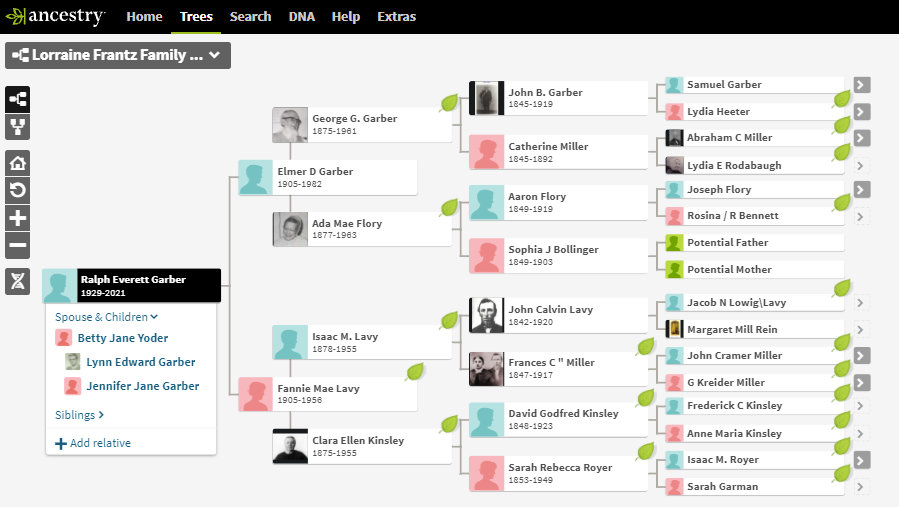Image resolution: width=899 pixels, height=507 pixels.
Task: Open the leaf hint on George G. Garber
Action: pos(449,102)
